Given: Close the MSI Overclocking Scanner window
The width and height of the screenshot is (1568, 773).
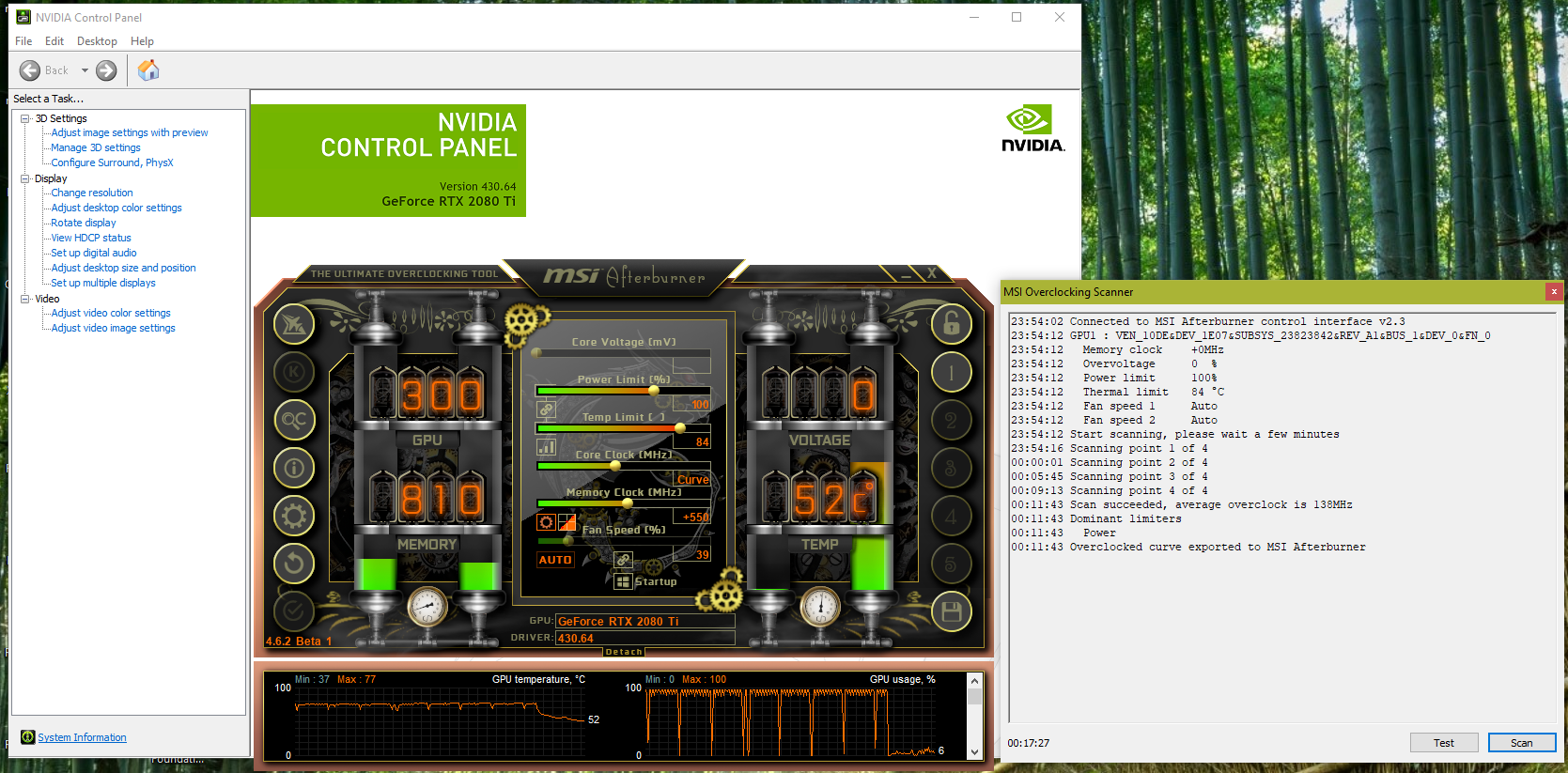Looking at the screenshot, I should (1554, 292).
